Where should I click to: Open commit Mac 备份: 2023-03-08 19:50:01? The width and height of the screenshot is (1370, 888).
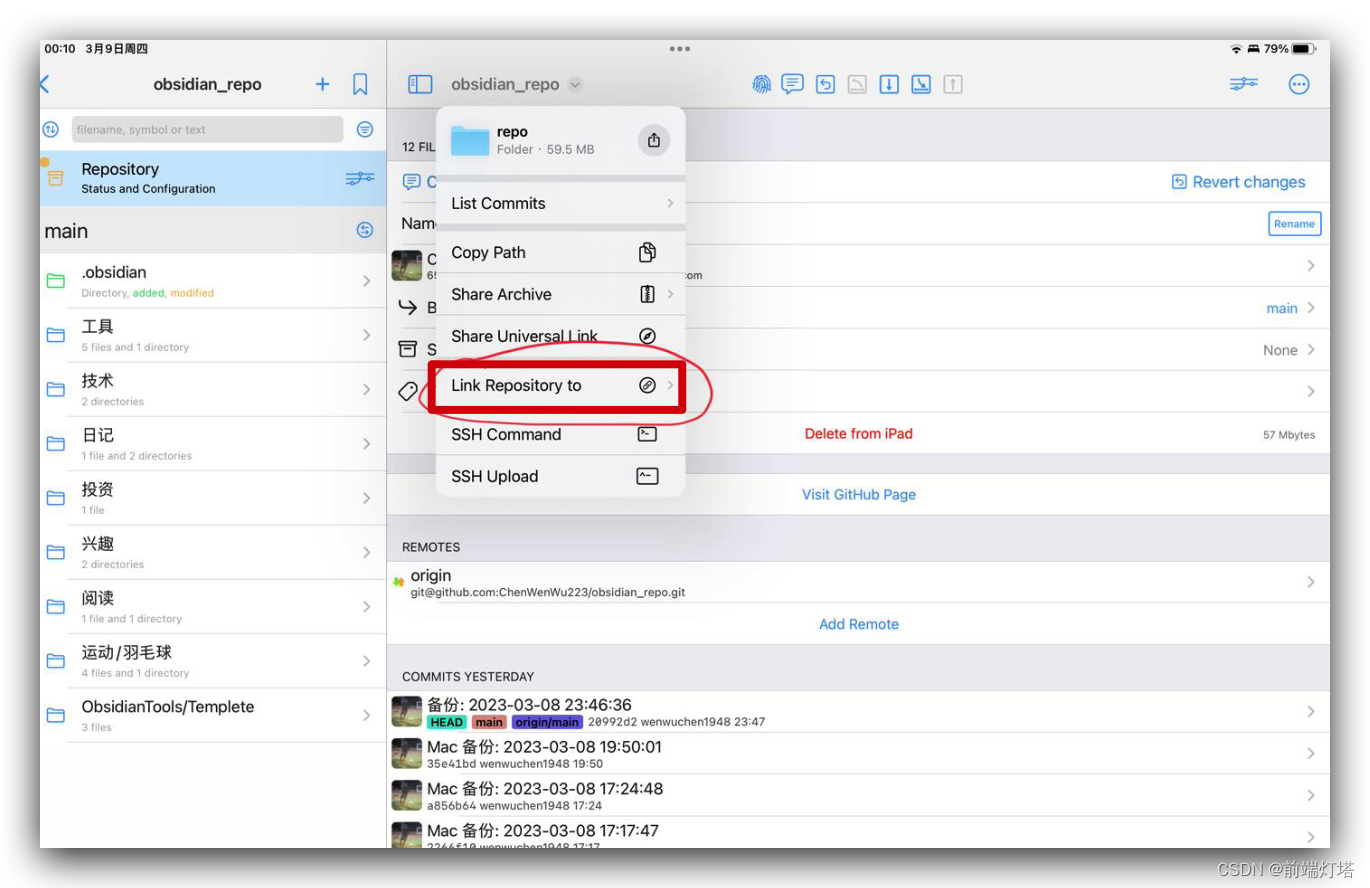pyautogui.click(x=858, y=754)
